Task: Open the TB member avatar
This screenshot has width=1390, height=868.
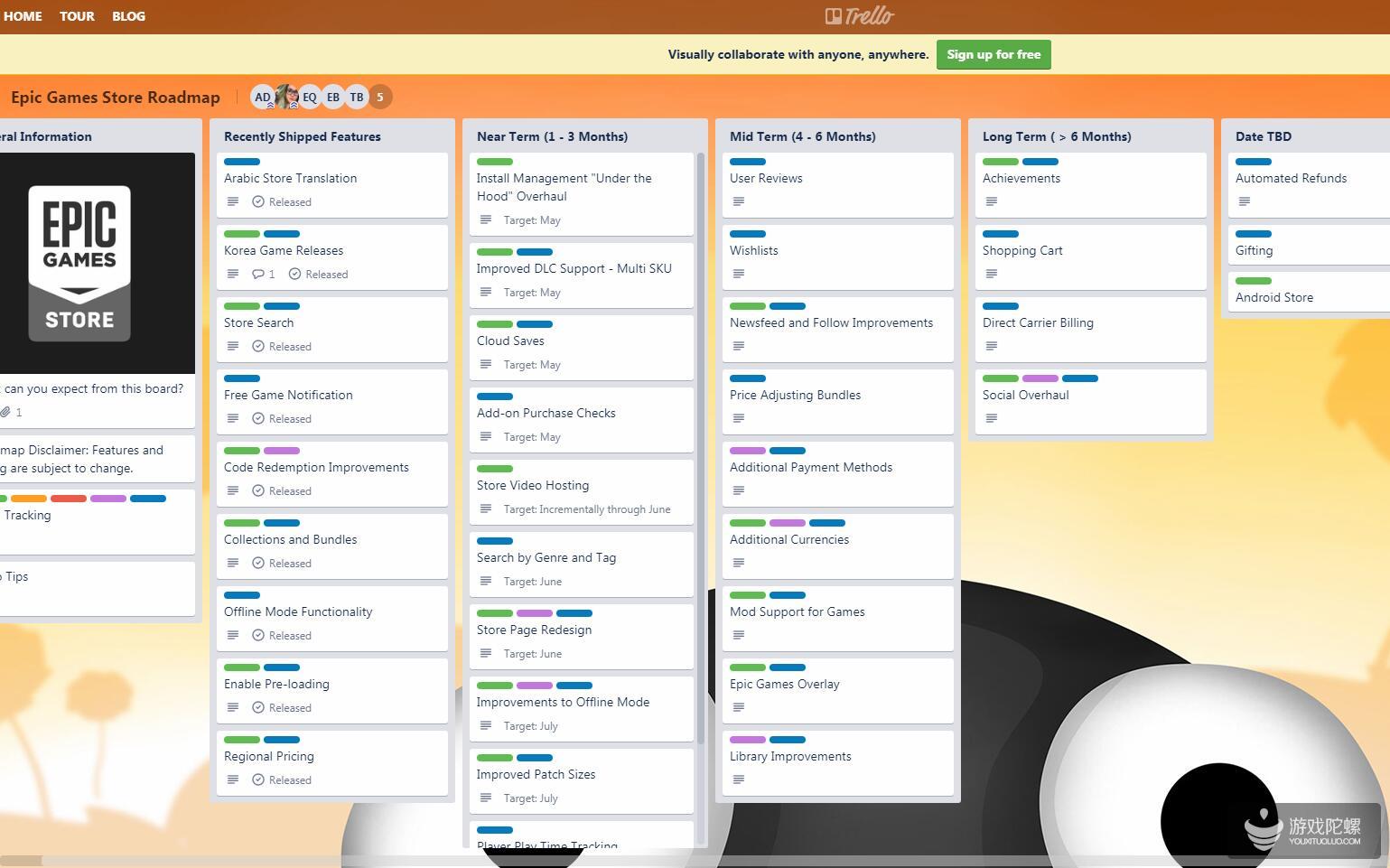Action: click(357, 97)
